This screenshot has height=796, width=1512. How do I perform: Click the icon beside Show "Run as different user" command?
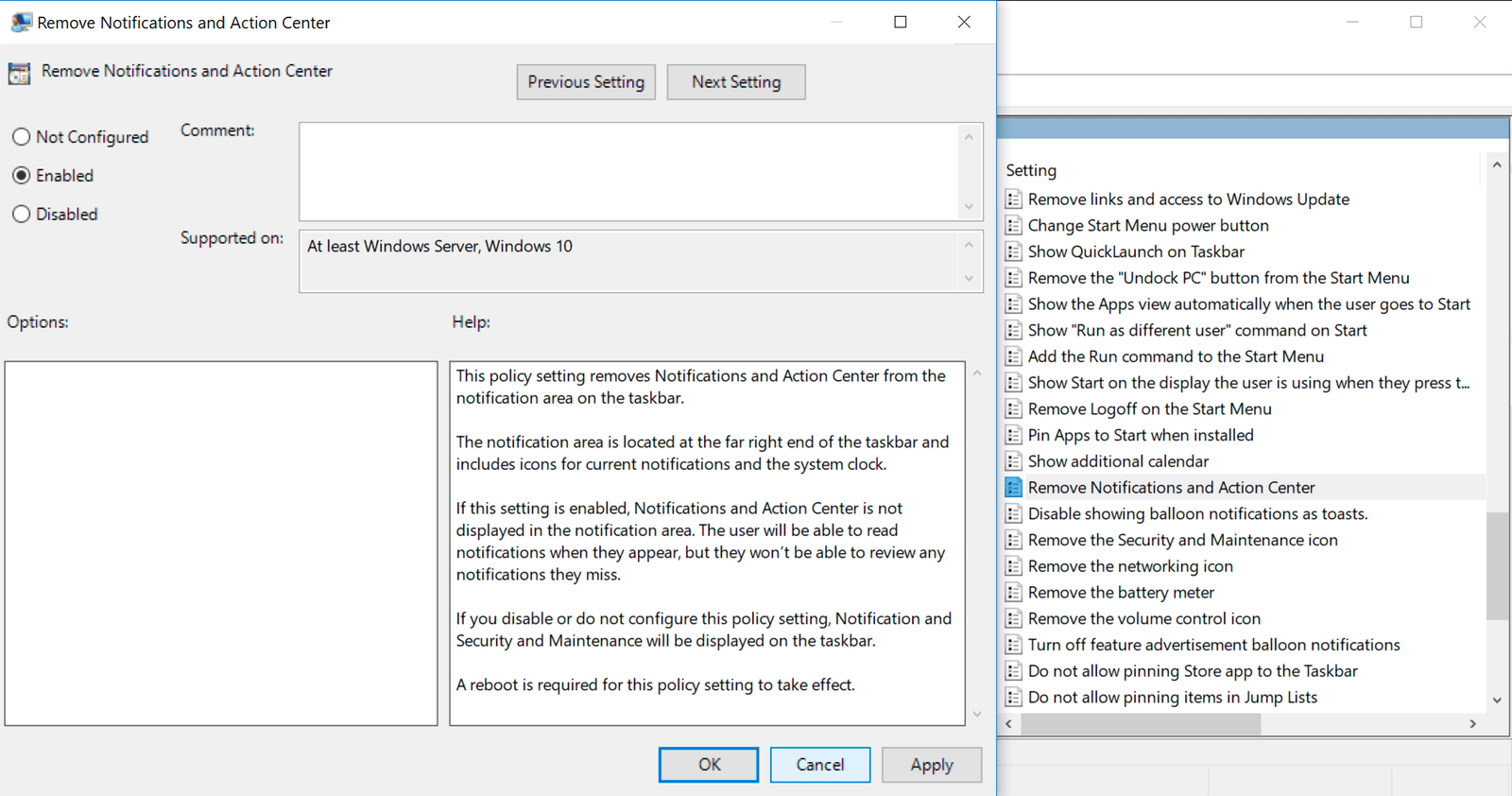[x=1013, y=330]
